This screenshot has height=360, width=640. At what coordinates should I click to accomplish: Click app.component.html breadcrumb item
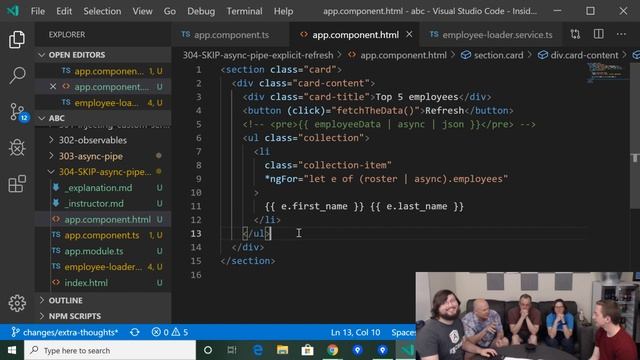click(x=397, y=55)
